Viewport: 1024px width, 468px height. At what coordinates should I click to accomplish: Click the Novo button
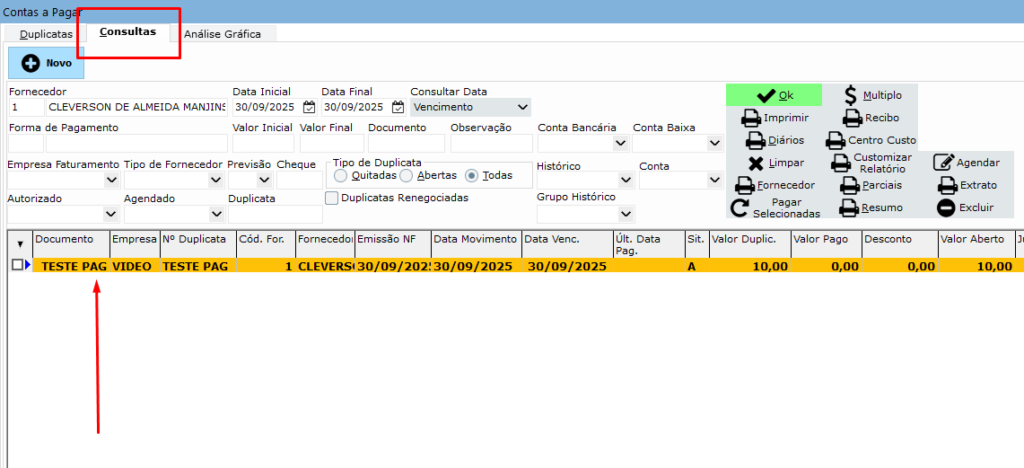click(x=46, y=63)
